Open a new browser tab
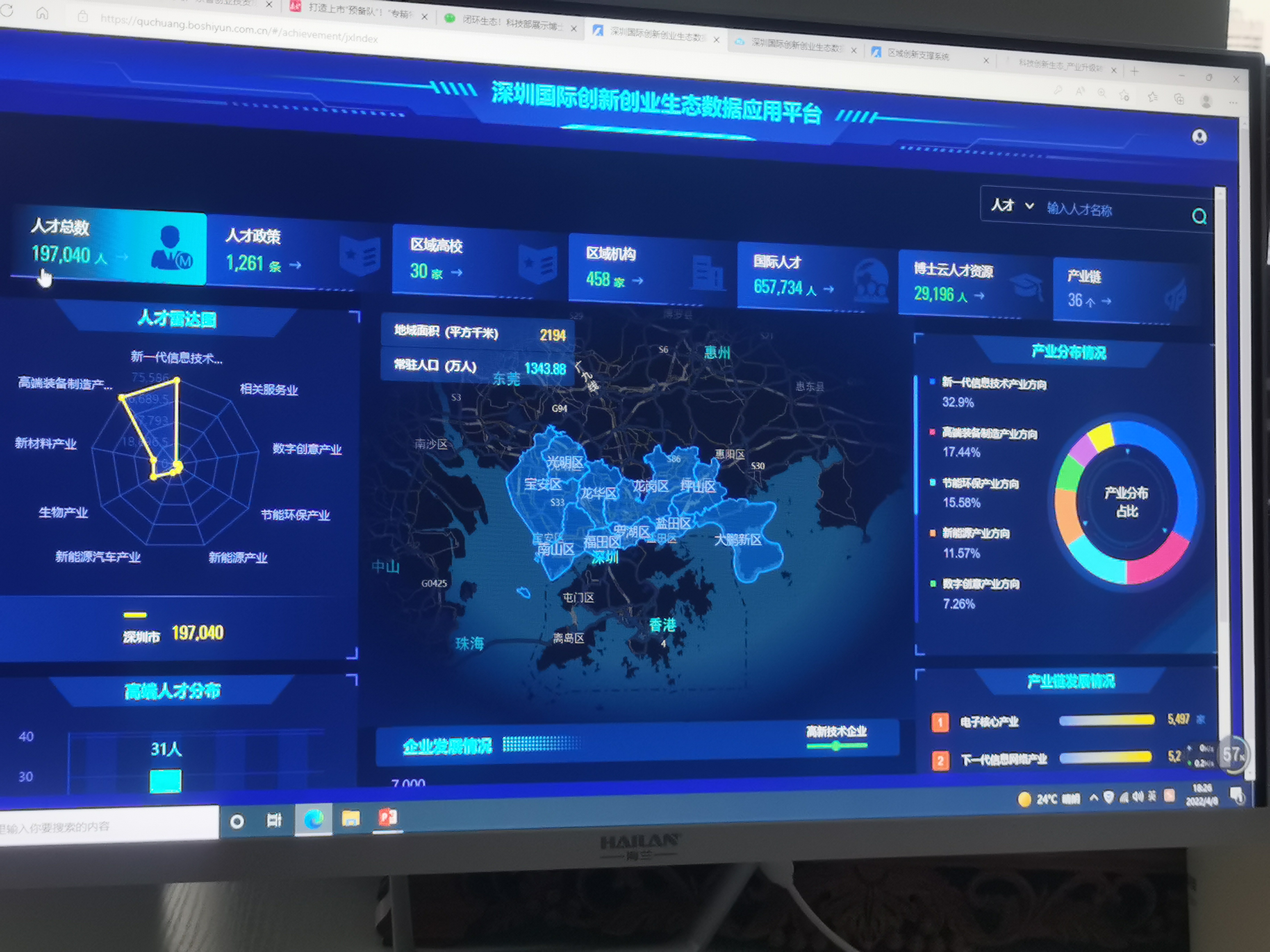Screen dimensions: 1270x952 (x=1134, y=71)
